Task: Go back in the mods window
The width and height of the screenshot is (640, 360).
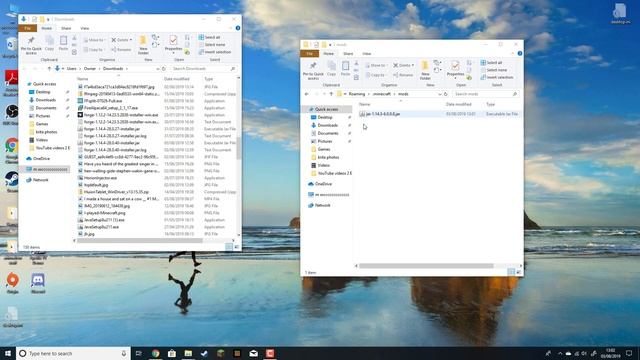Action: click(307, 94)
